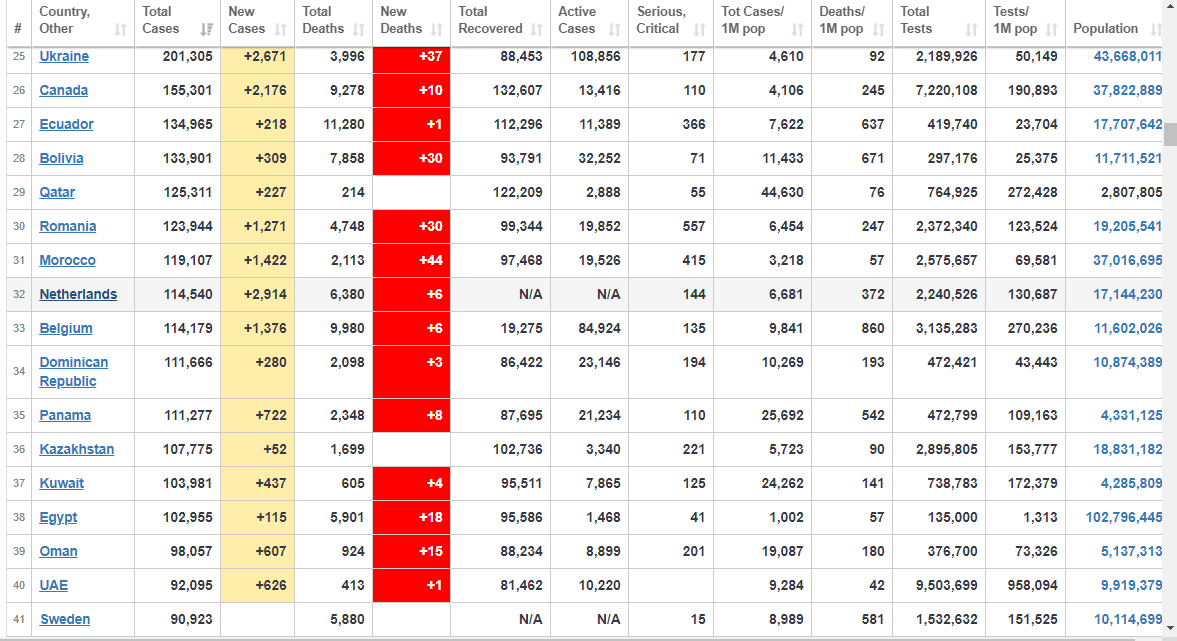
Task: Open Dominican Republic population link 10,874,389
Action: (1127, 362)
